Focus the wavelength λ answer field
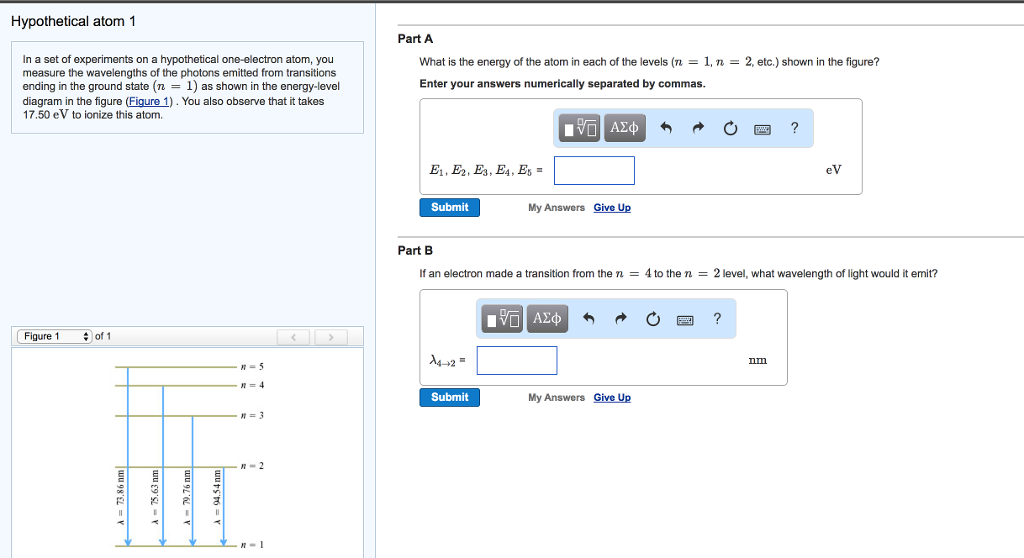This screenshot has height=558, width=1024. pos(517,360)
